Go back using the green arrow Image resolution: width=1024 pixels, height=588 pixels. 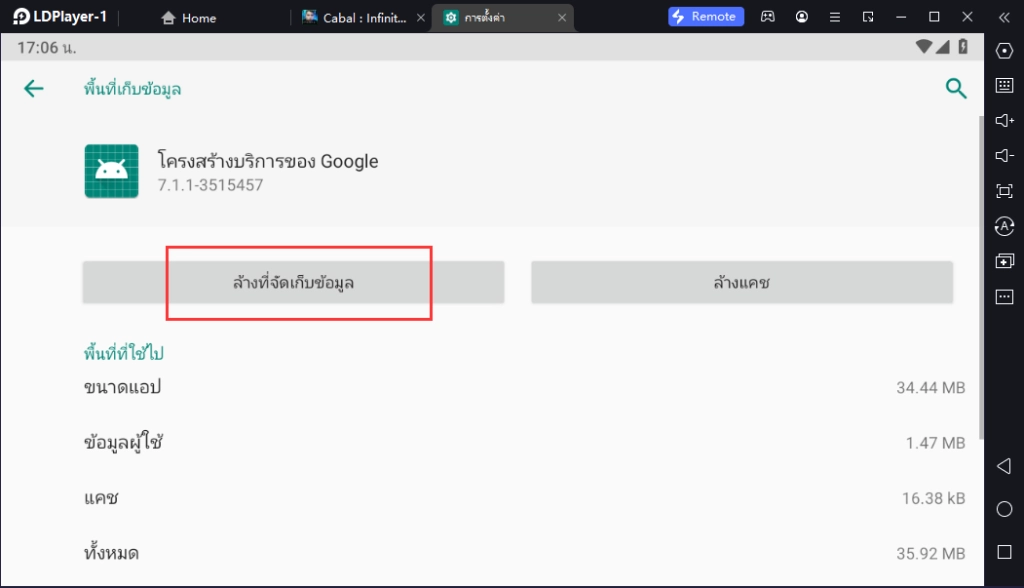(x=34, y=88)
